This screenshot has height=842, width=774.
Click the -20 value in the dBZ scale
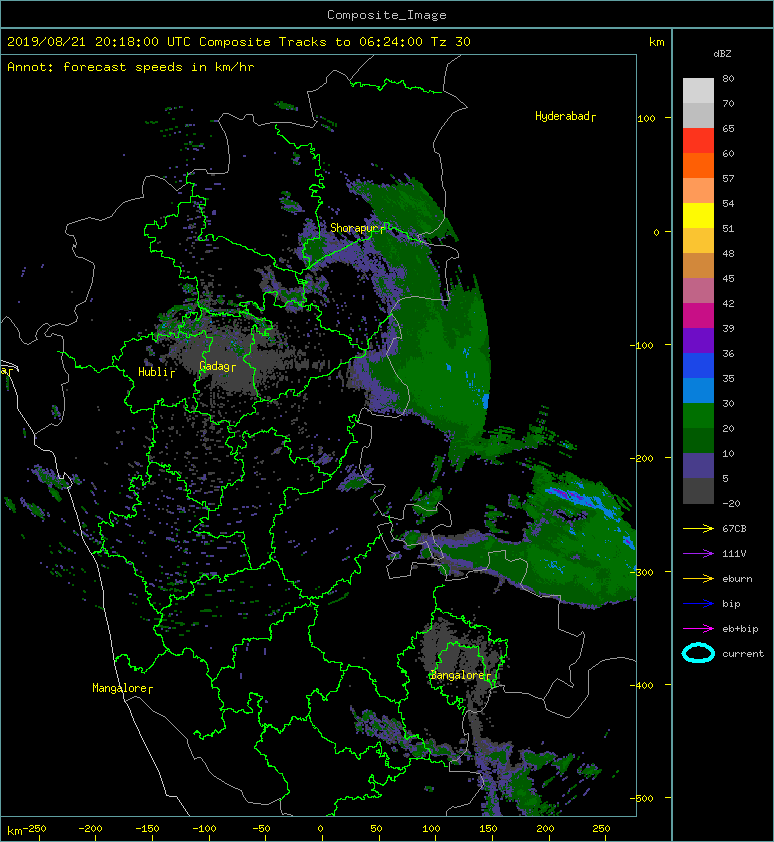coord(731,503)
